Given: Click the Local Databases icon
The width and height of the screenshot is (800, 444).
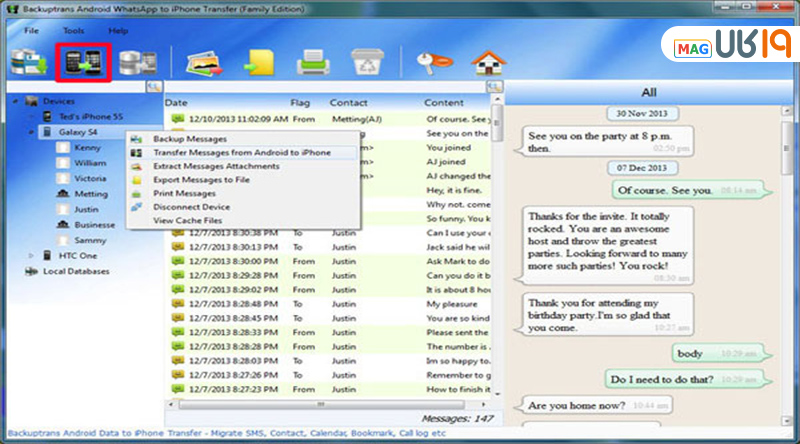Looking at the screenshot, I should (x=31, y=272).
